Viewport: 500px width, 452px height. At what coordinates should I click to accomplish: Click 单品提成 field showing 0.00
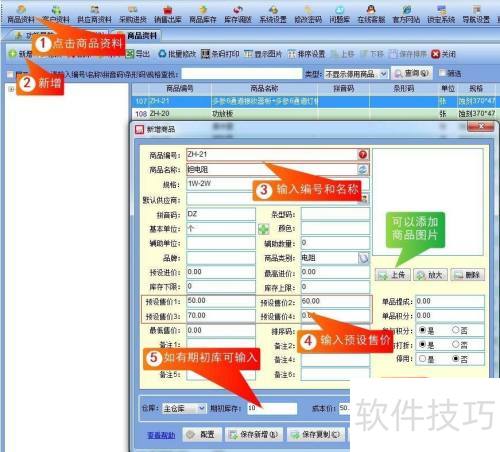(450, 301)
